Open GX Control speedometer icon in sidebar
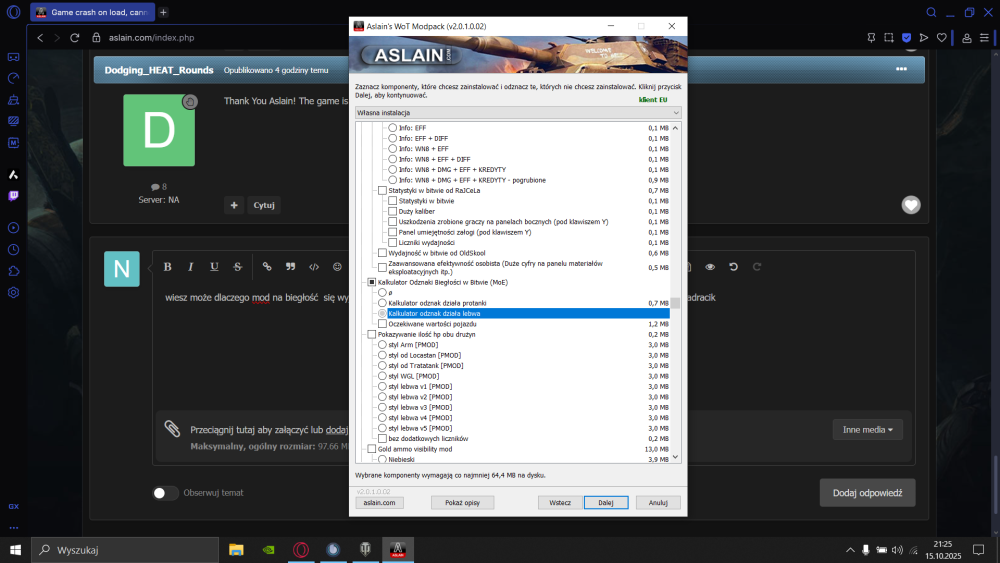1000x563 pixels. point(13,78)
